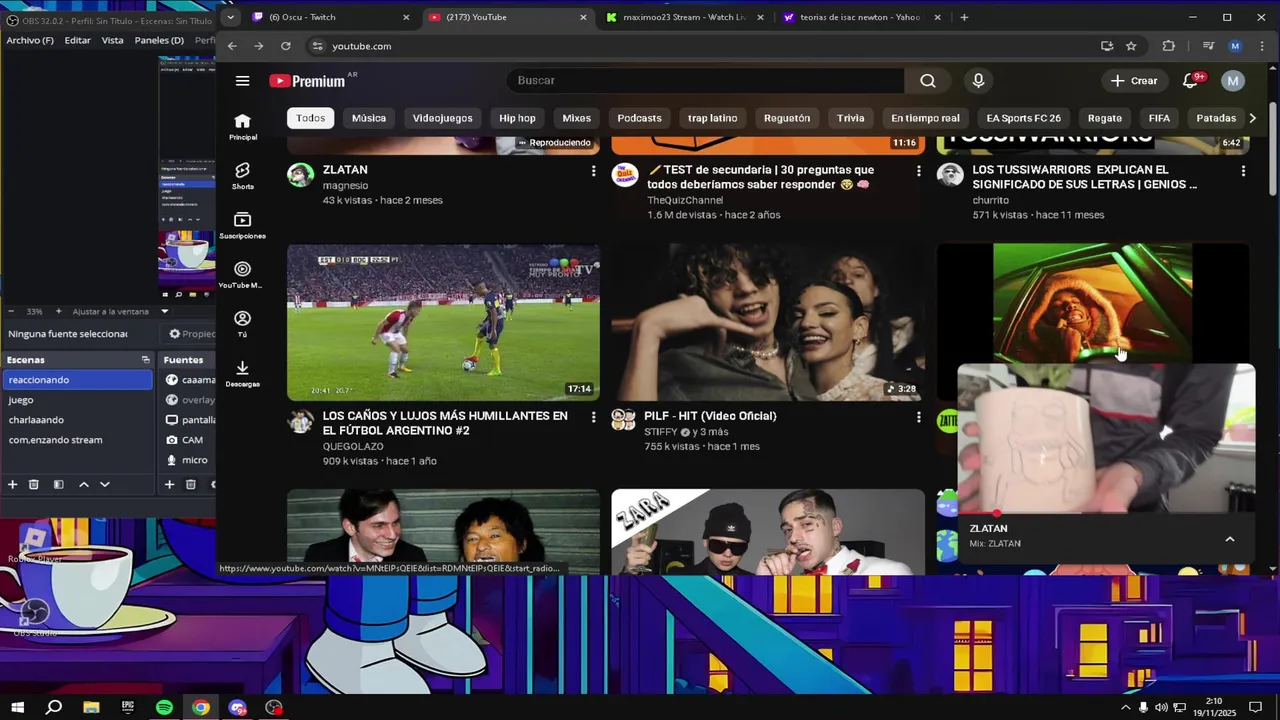Open Epic Games from the taskbar
The width and height of the screenshot is (1280, 720).
pos(128,707)
